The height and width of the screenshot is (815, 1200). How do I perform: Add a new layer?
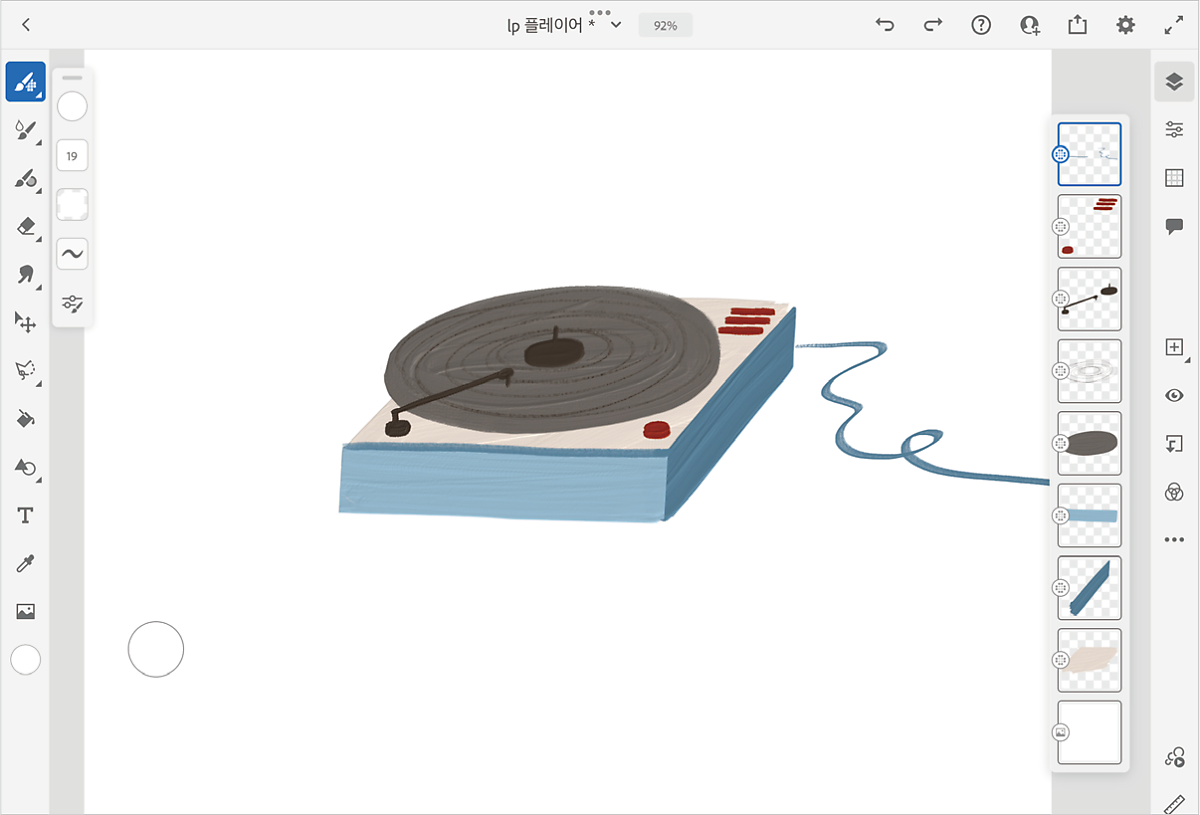point(1175,347)
